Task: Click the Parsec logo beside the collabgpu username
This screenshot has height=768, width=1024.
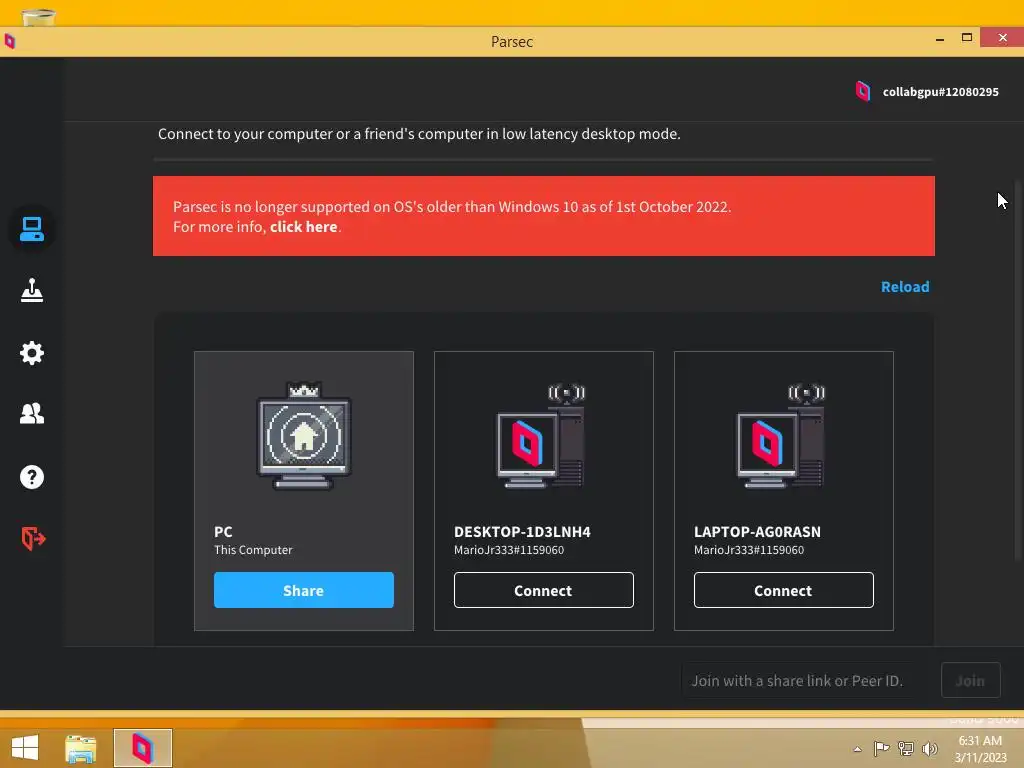Action: (863, 91)
